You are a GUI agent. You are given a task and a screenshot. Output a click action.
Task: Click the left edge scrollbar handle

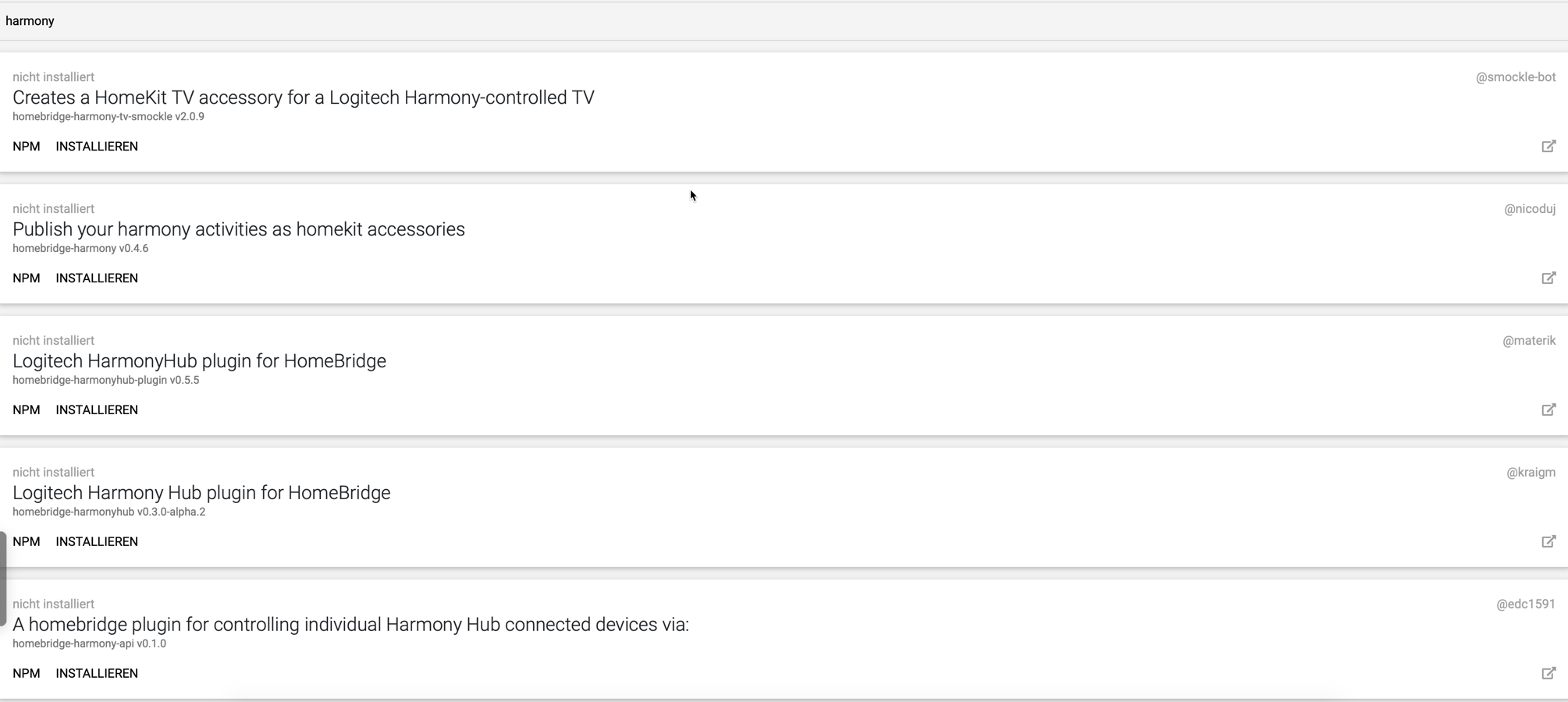[3, 578]
